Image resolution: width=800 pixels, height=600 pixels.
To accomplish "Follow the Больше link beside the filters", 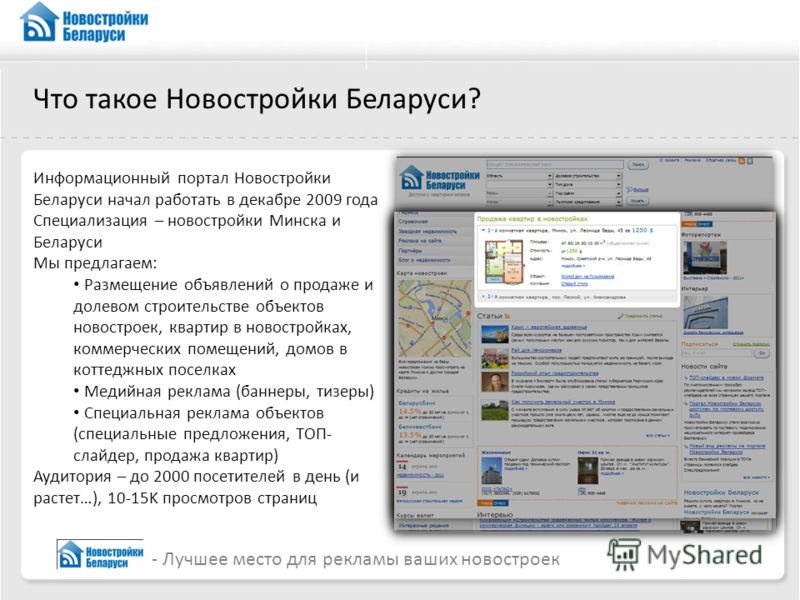I will (x=641, y=190).
